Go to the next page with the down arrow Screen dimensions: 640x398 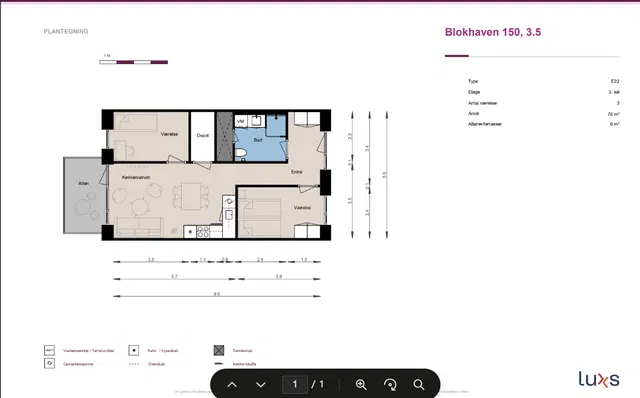[x=261, y=385]
